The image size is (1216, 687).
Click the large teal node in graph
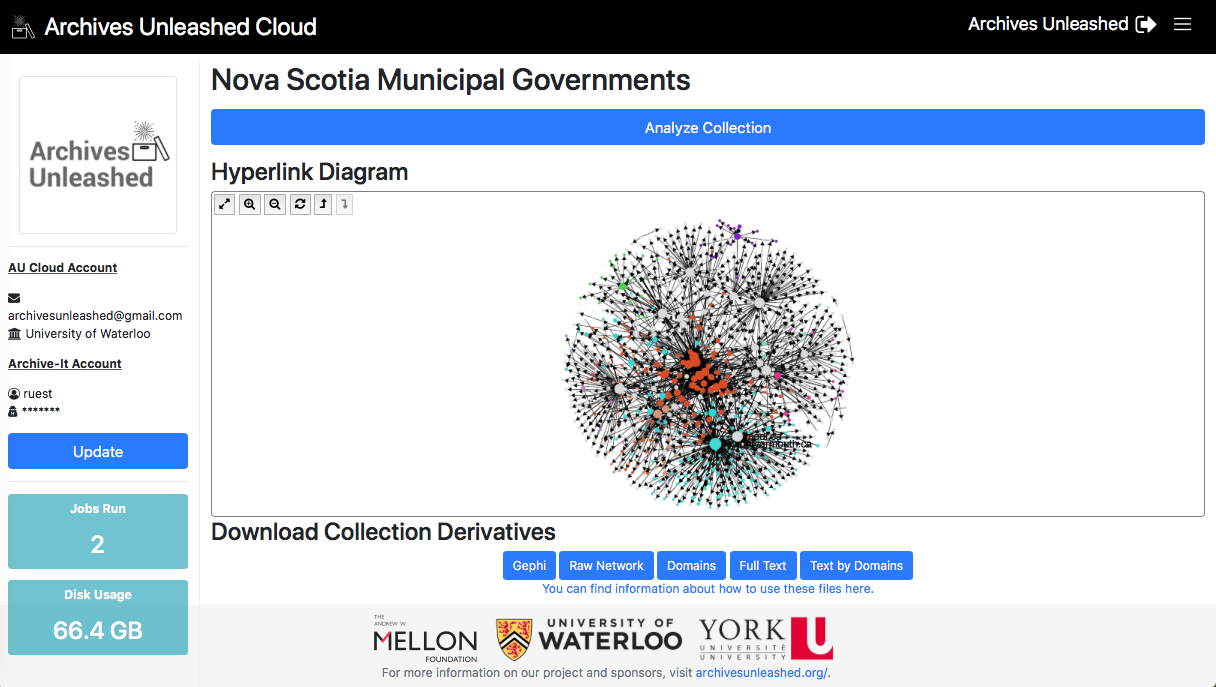(715, 443)
